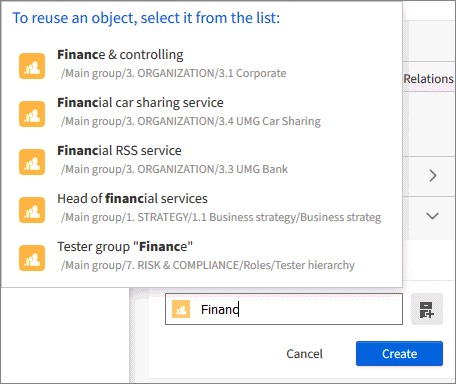
Task: Click icon beside Finance & controlling
Action: click(32, 66)
